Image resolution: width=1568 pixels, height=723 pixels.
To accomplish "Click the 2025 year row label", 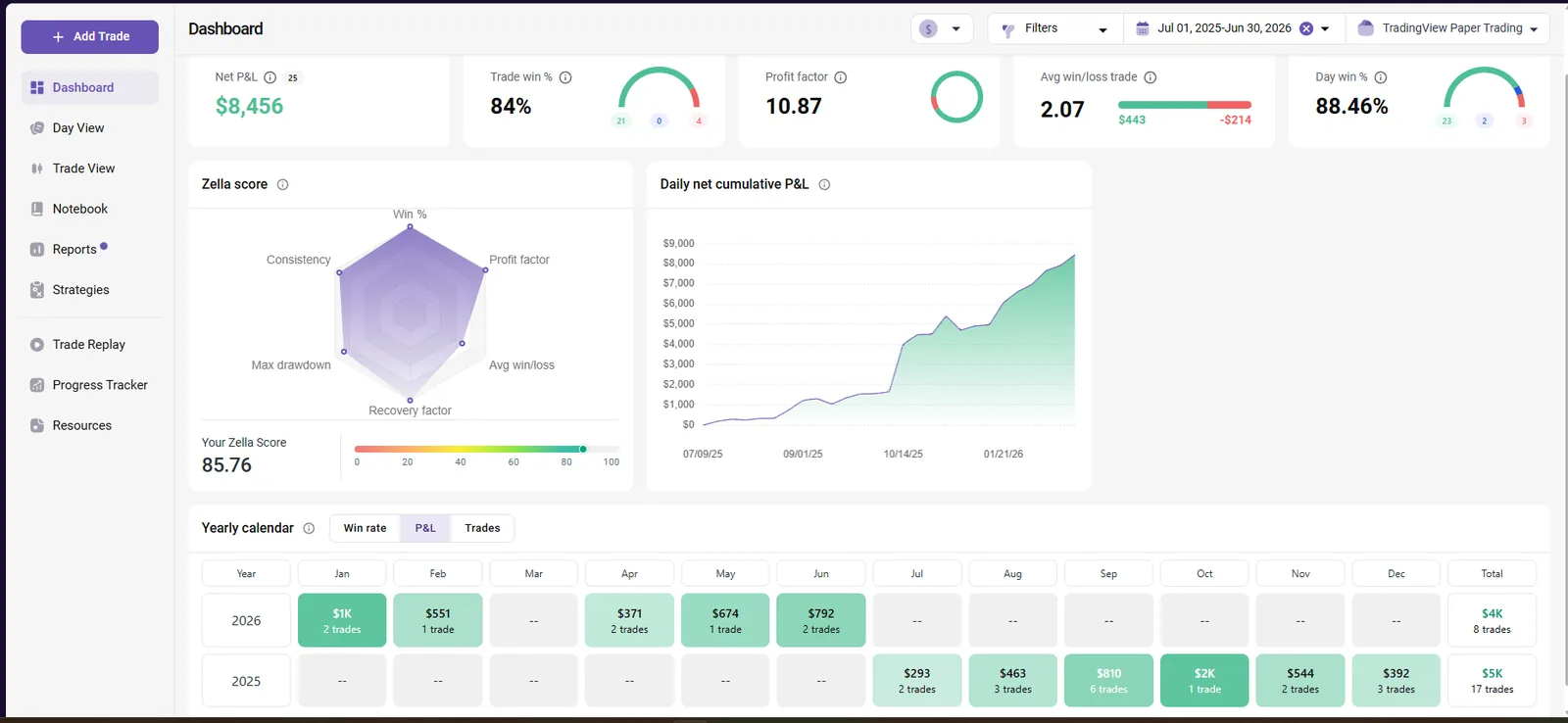I will coord(246,681).
